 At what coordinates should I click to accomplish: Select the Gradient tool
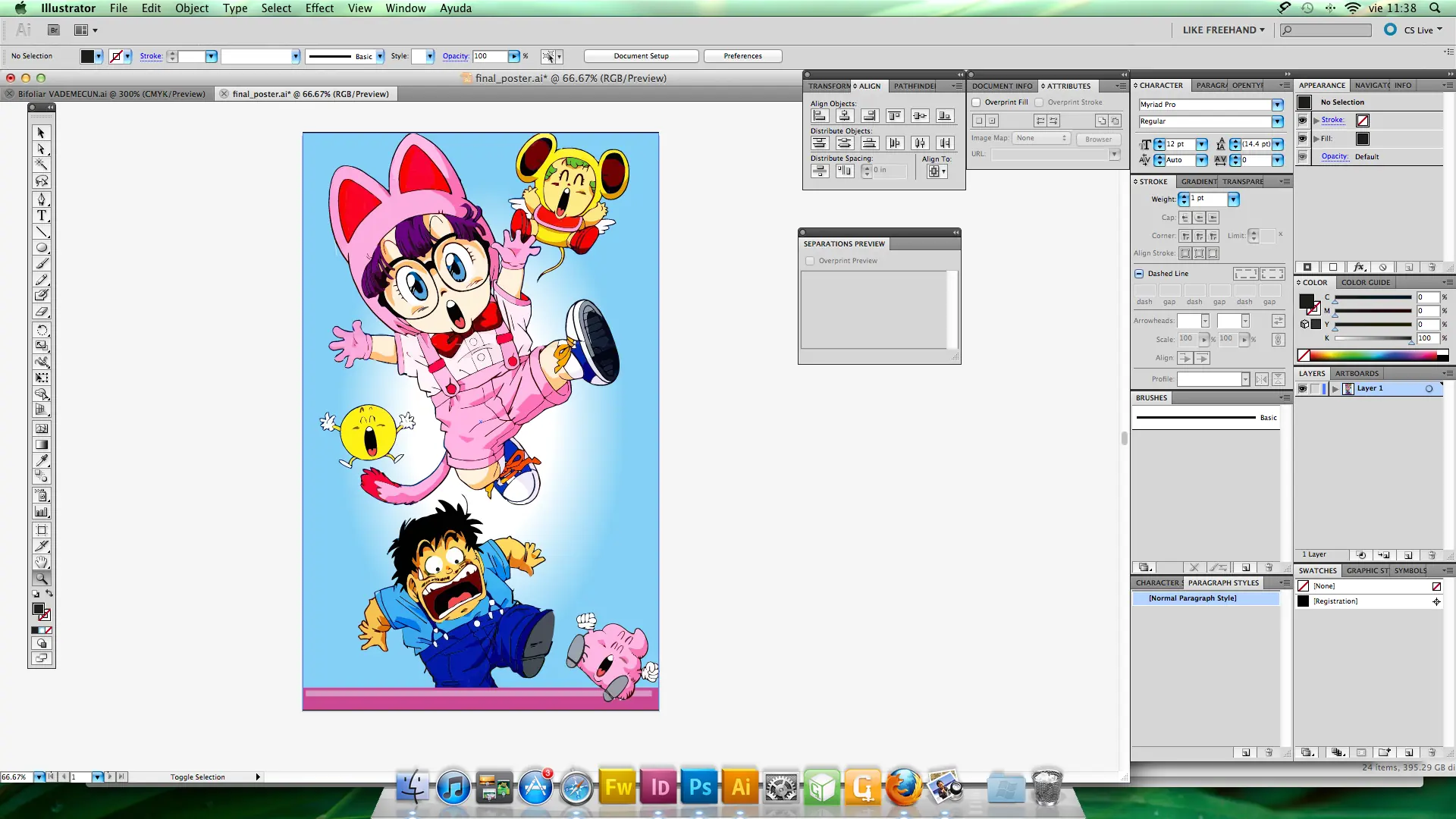[x=41, y=444]
